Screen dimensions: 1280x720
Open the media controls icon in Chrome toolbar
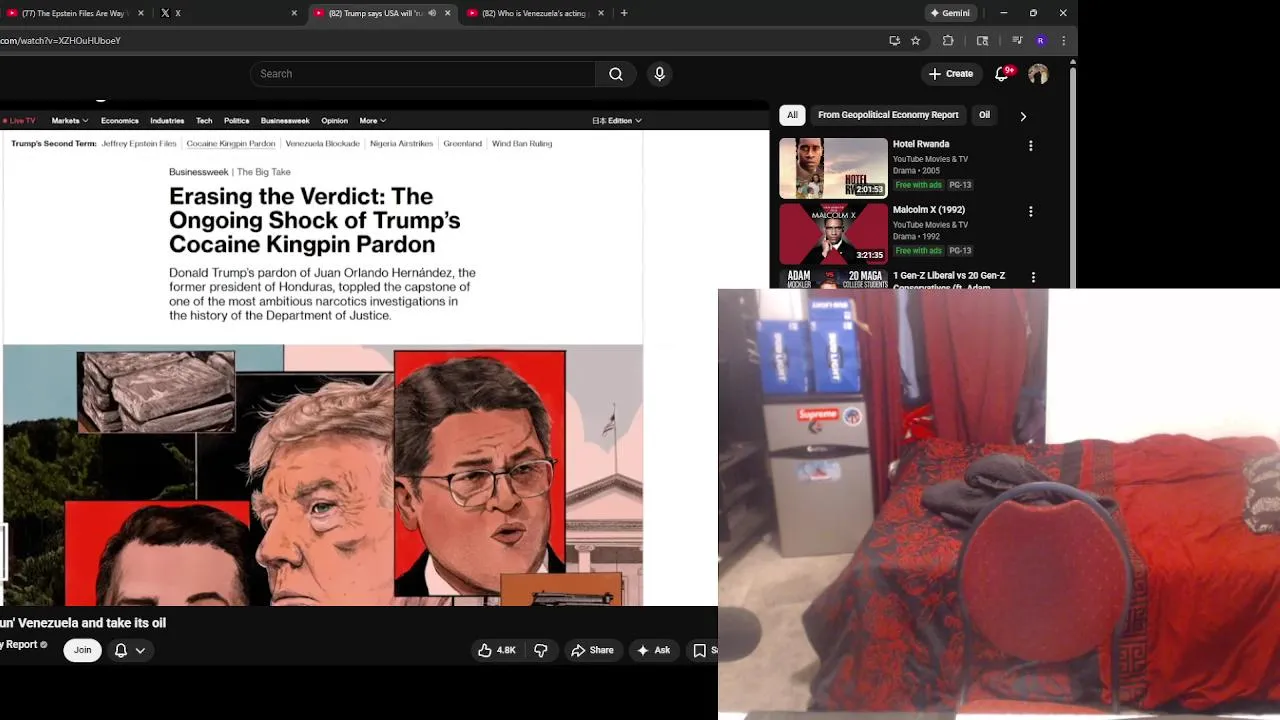[x=1017, y=41]
